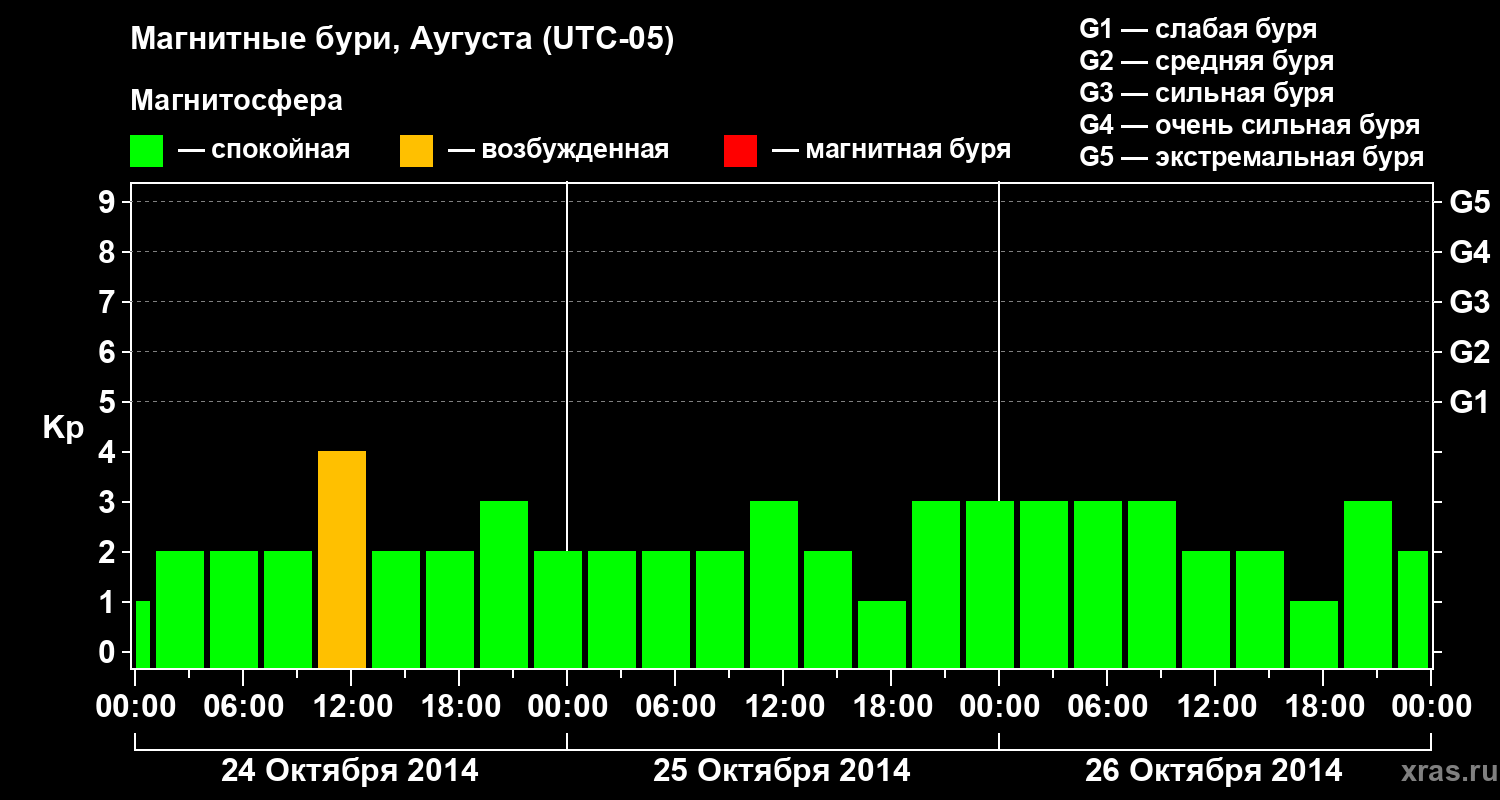Screen dimensions: 1500x800
Task: Click 'G4 — очень сильная буря' description
Action: tap(1250, 125)
